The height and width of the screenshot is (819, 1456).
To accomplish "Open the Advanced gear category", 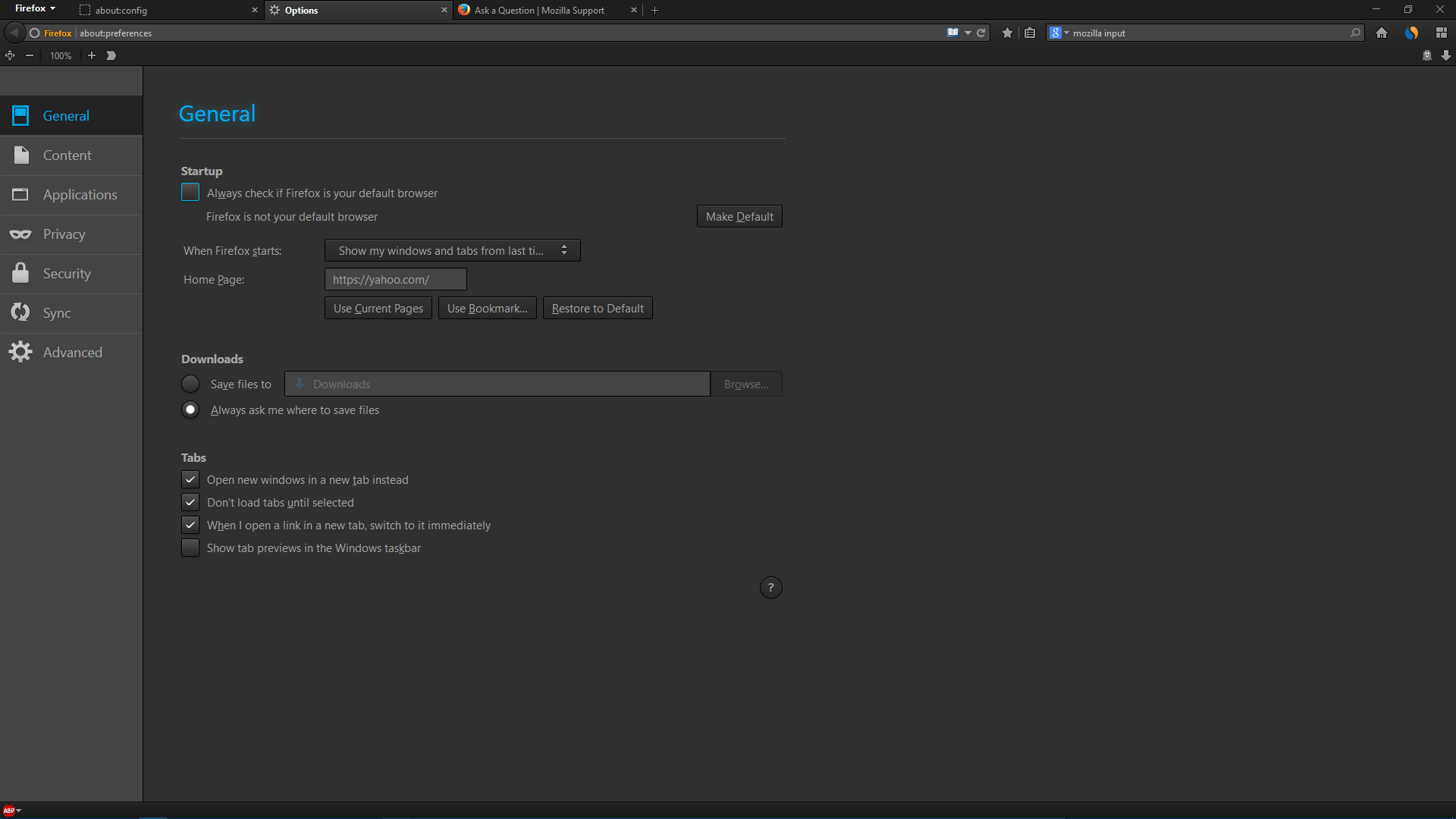I will coord(71,353).
